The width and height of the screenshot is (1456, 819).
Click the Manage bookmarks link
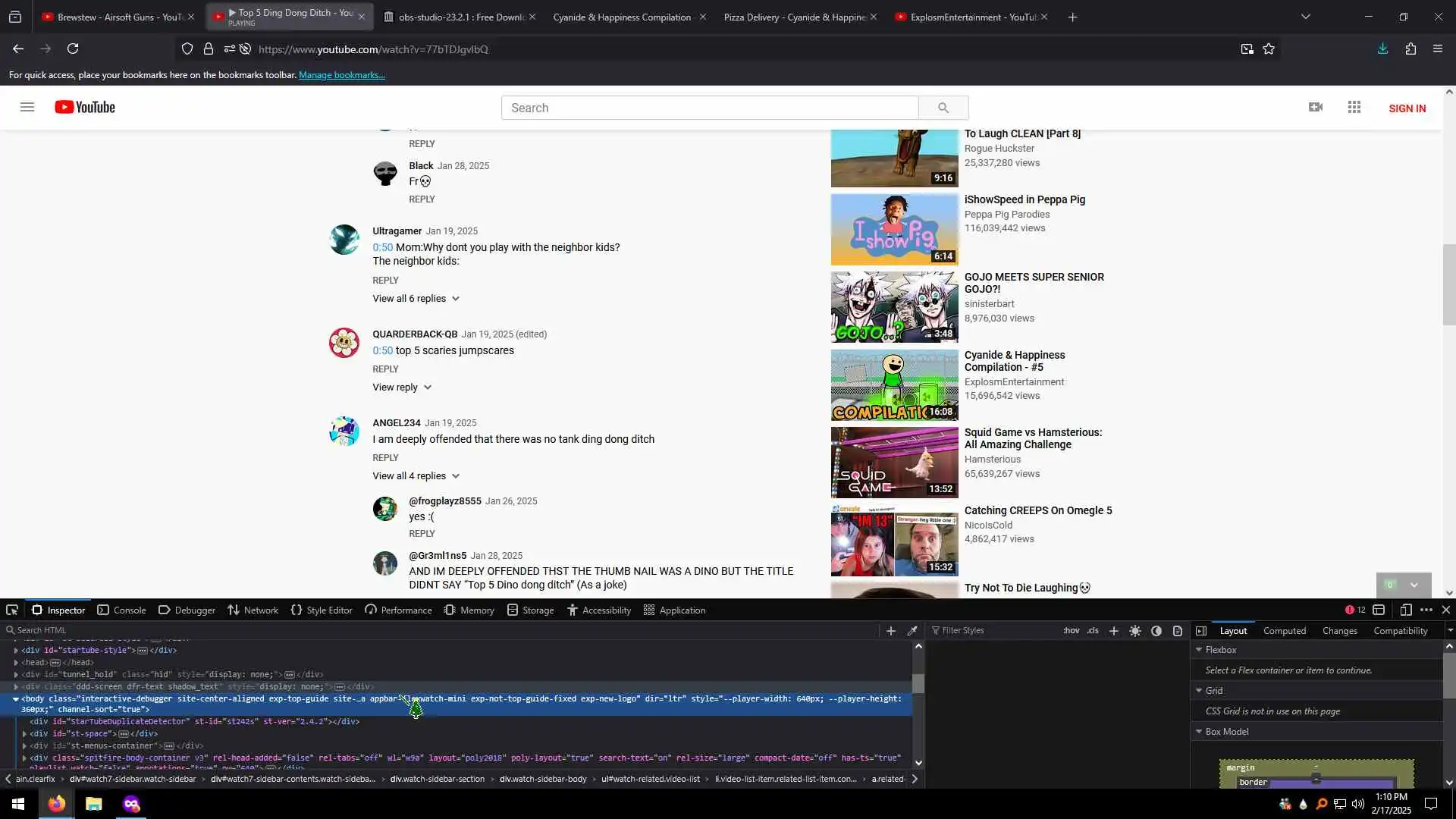[341, 75]
